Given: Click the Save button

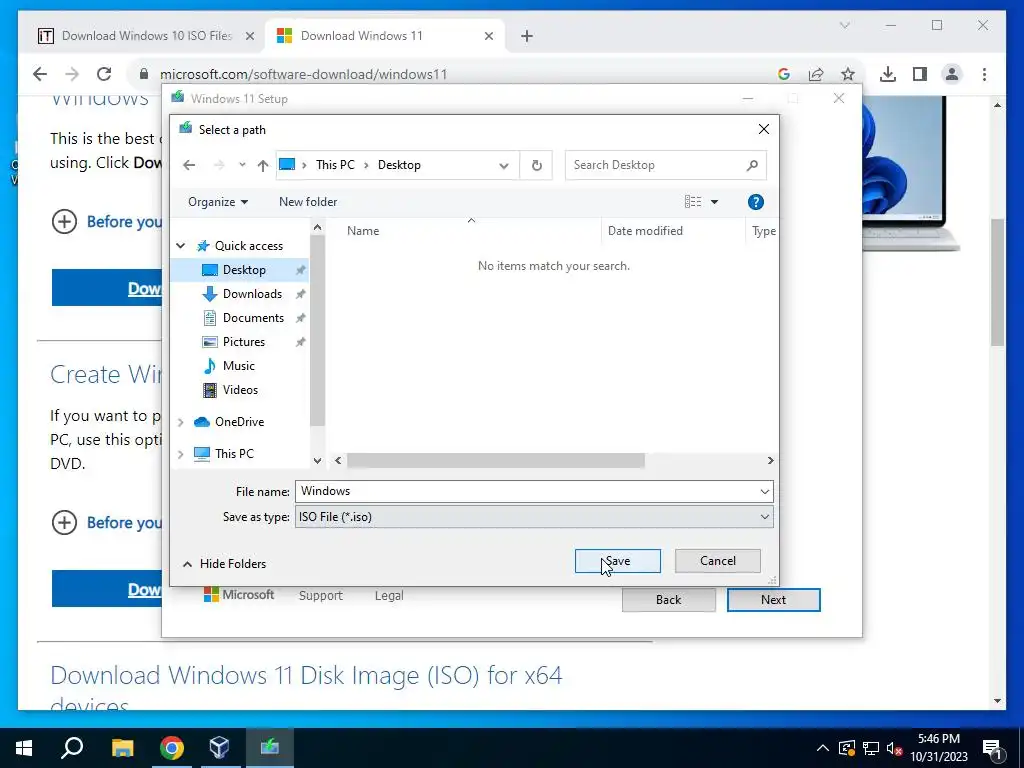Looking at the screenshot, I should pos(617,561).
